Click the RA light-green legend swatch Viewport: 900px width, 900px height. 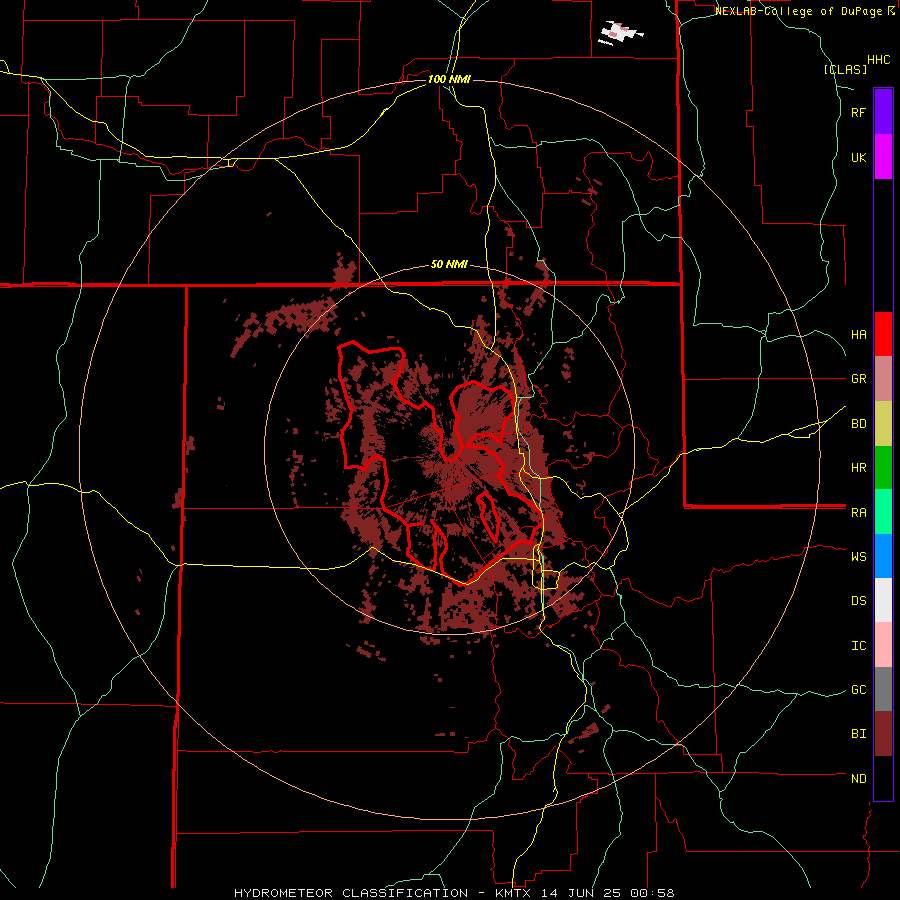pos(883,512)
